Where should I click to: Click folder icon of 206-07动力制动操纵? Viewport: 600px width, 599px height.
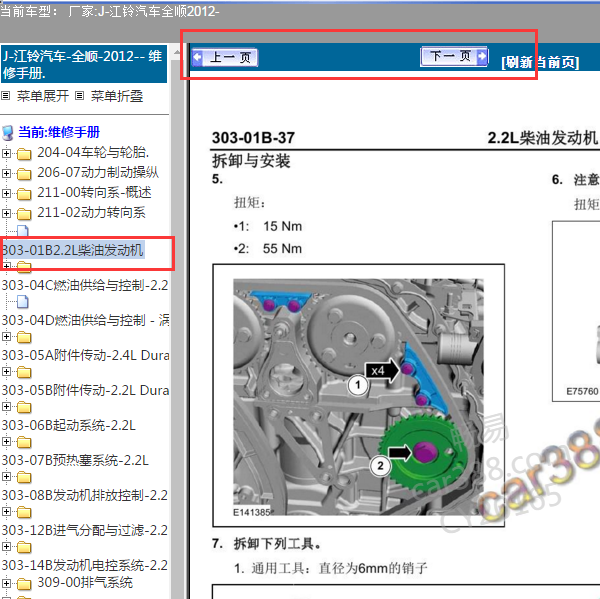point(24,174)
